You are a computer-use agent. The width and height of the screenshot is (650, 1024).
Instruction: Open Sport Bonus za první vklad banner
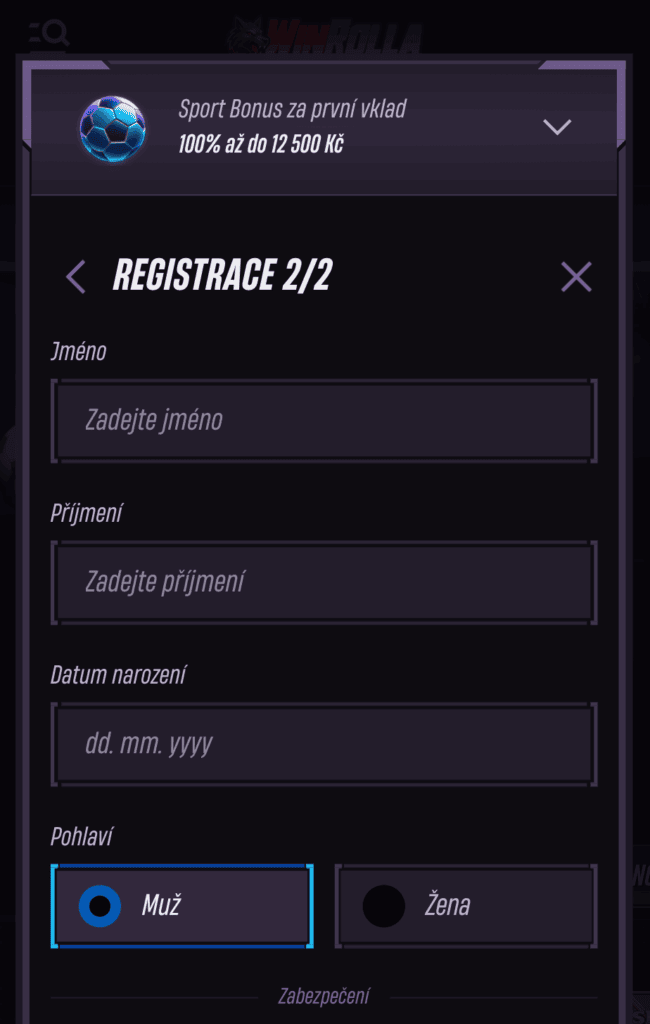324,129
